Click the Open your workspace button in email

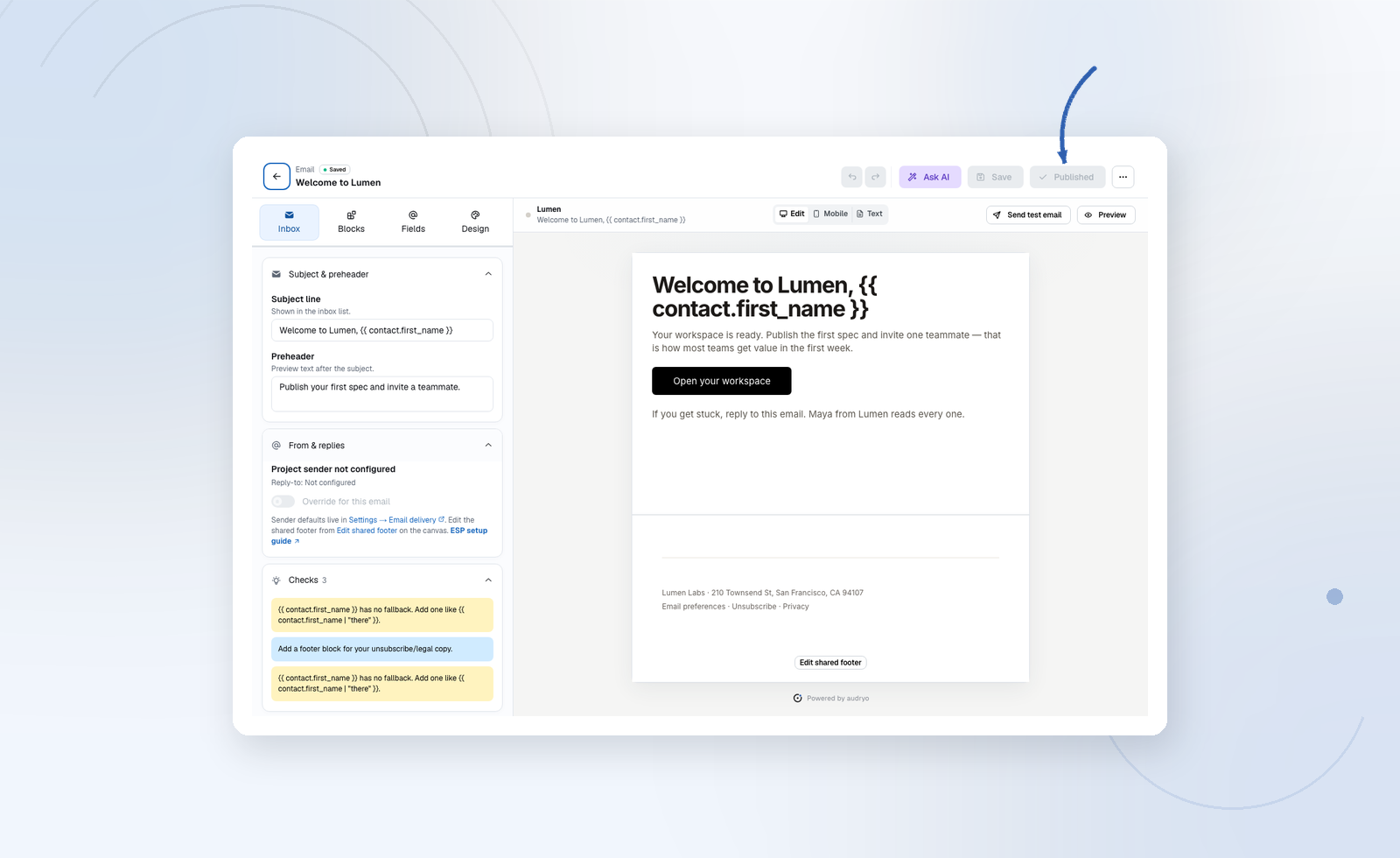[x=722, y=381]
